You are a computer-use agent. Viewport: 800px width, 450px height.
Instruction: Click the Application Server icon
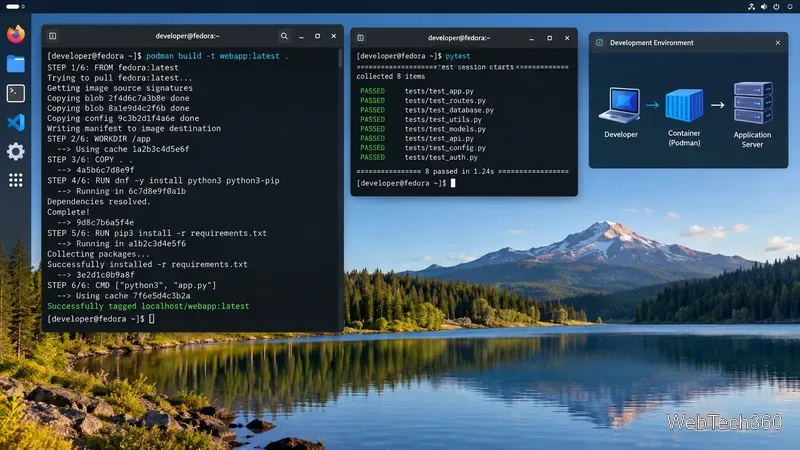click(753, 103)
